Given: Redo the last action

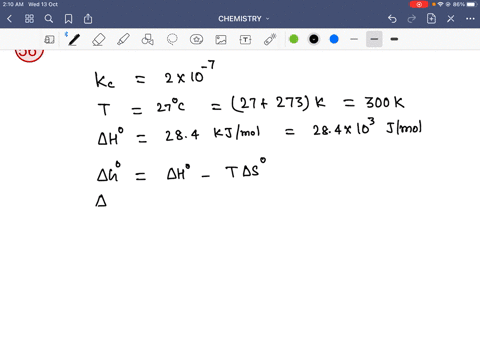Looking at the screenshot, I should 412,19.
